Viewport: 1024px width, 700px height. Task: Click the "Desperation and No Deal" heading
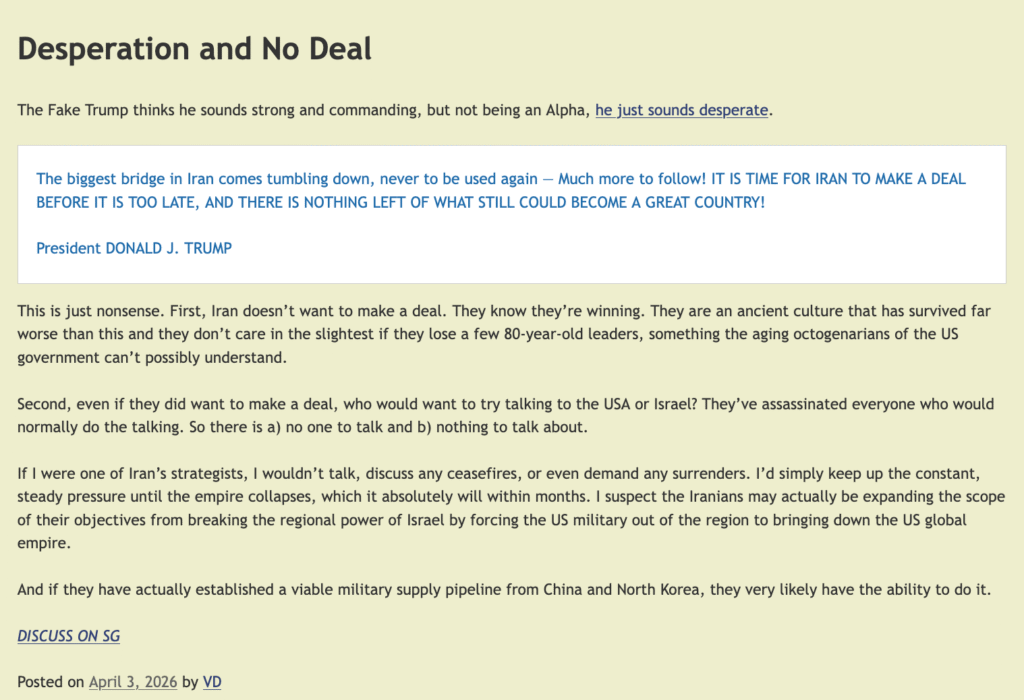point(195,49)
